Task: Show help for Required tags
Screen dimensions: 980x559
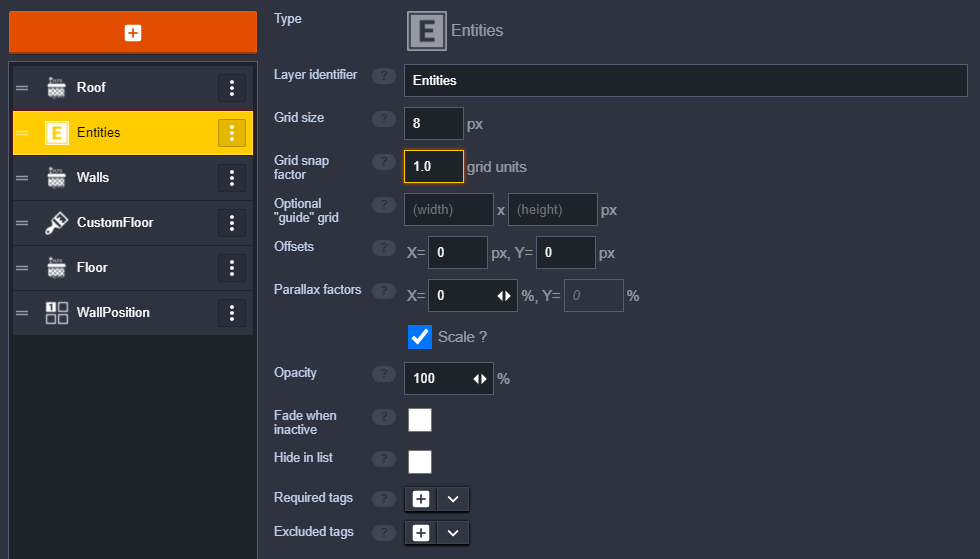Action: pos(384,499)
